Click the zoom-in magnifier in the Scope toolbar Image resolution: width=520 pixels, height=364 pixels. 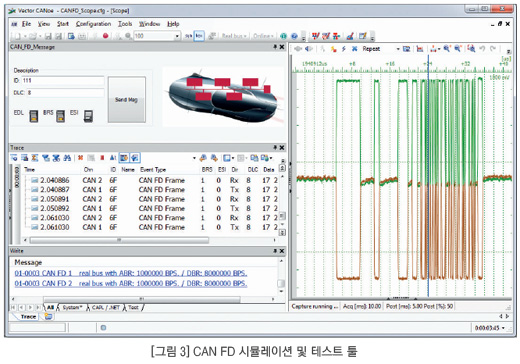coord(447,49)
